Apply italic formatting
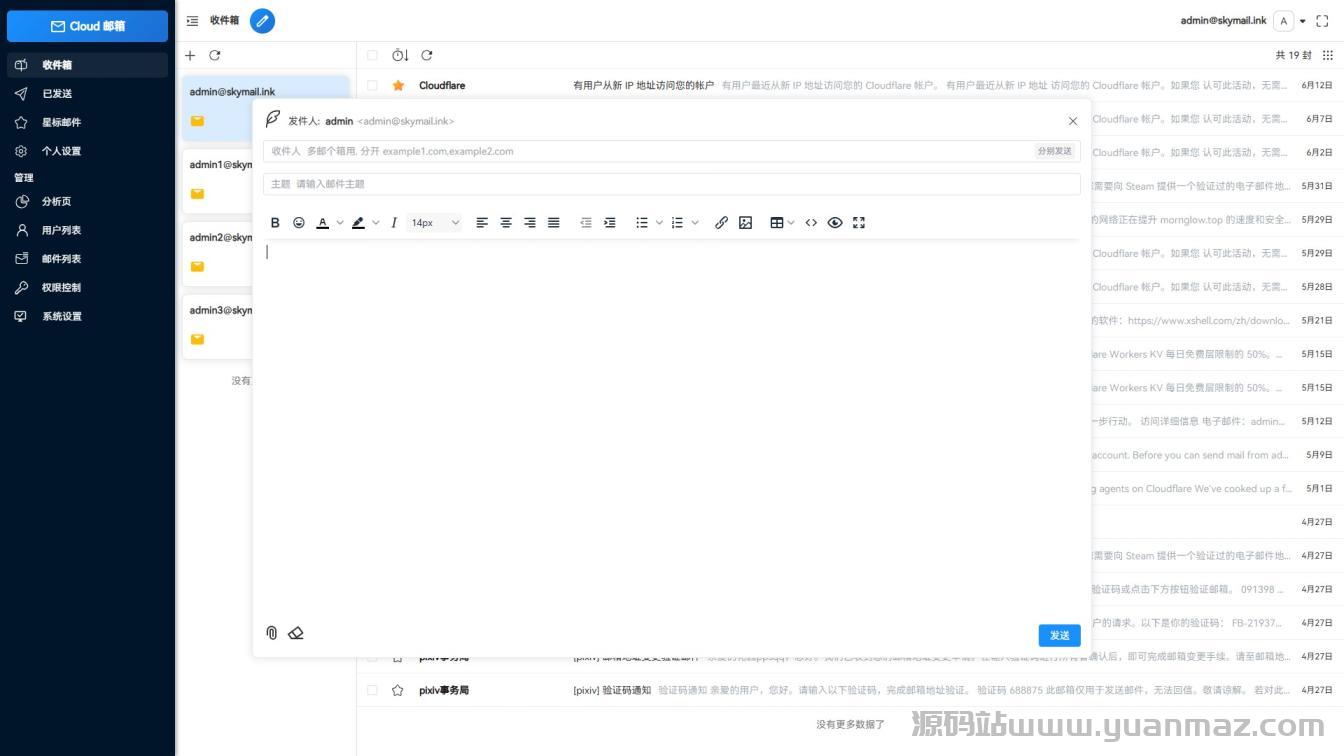This screenshot has width=1344, height=756. (394, 223)
